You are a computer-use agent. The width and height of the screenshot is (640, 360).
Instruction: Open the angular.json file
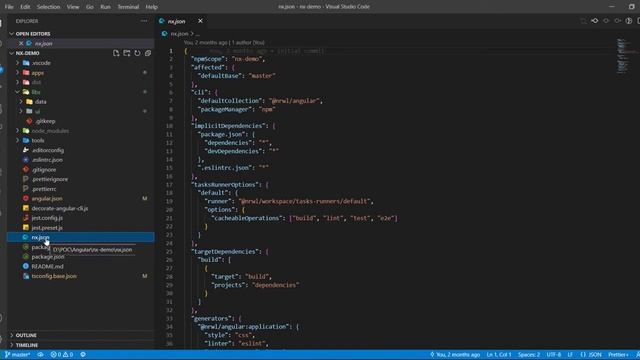pos(47,199)
